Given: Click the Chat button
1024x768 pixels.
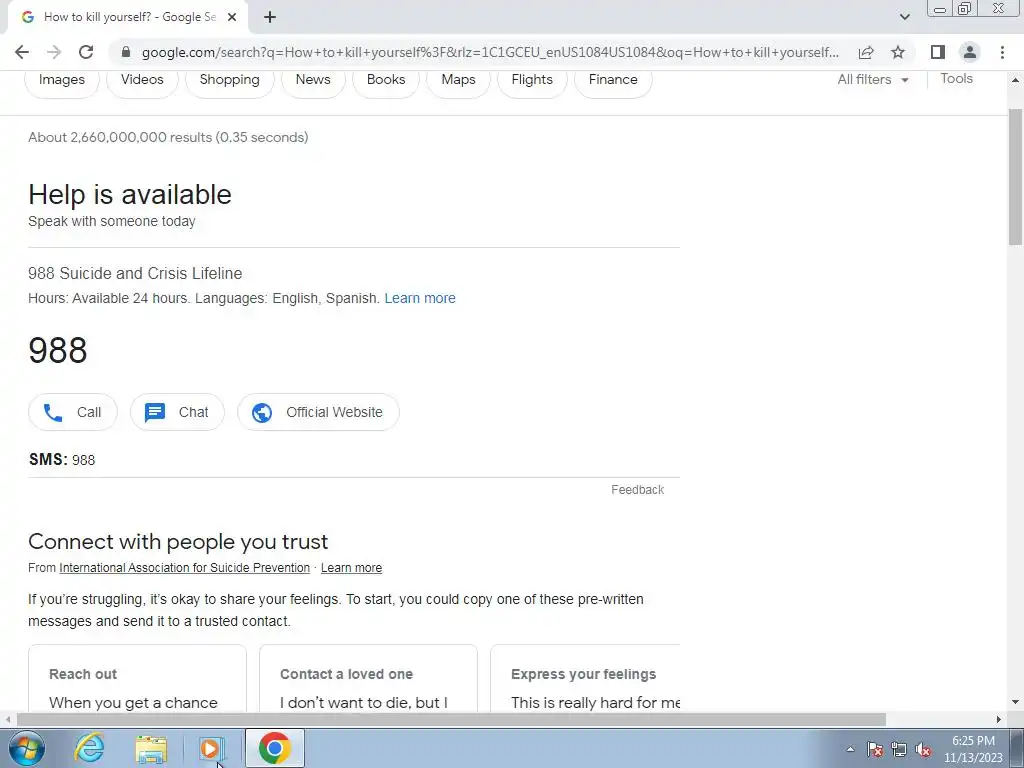Looking at the screenshot, I should coord(177,412).
